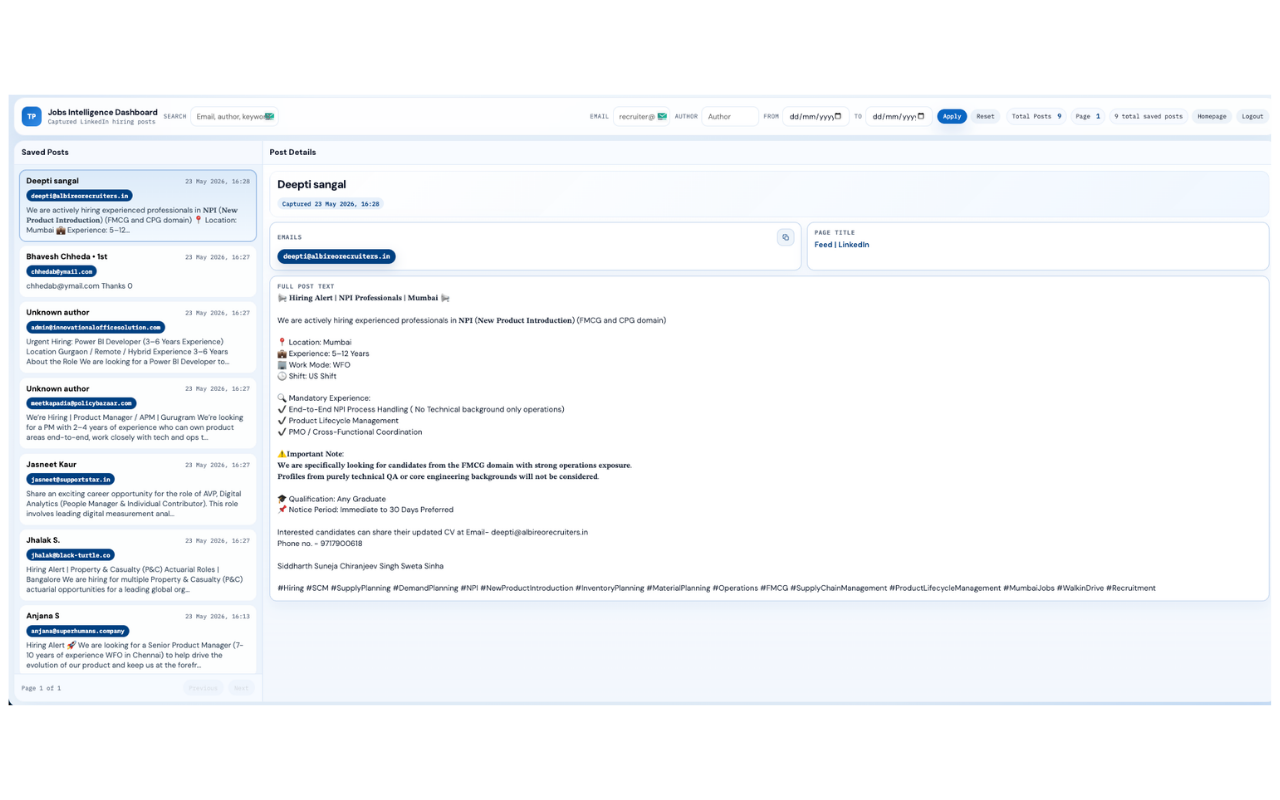Click the green icon inside the Search field

[269, 116]
